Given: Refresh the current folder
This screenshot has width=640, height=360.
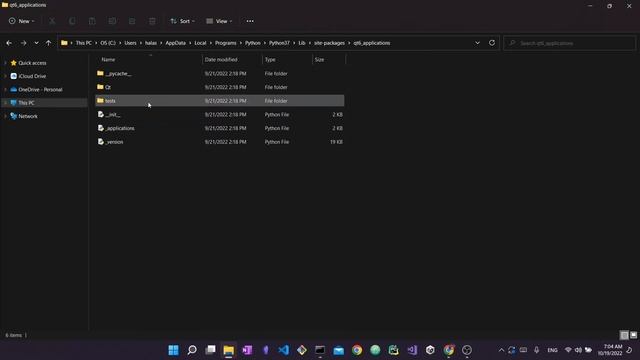Looking at the screenshot, I should click(492, 43).
